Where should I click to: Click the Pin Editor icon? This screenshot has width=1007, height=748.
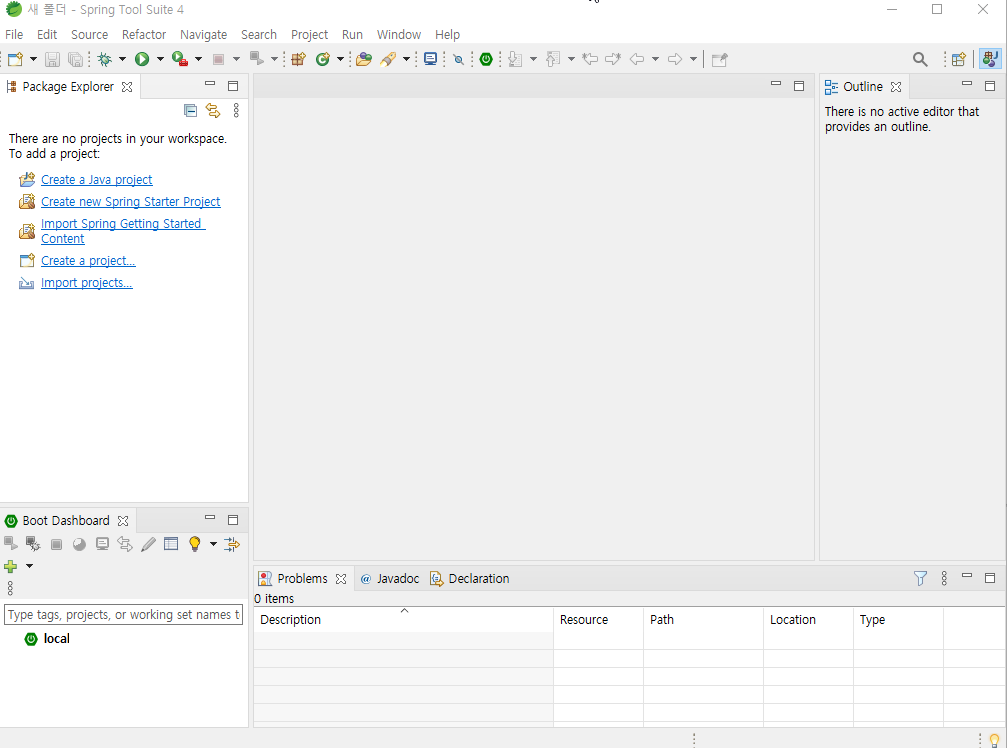(x=719, y=60)
